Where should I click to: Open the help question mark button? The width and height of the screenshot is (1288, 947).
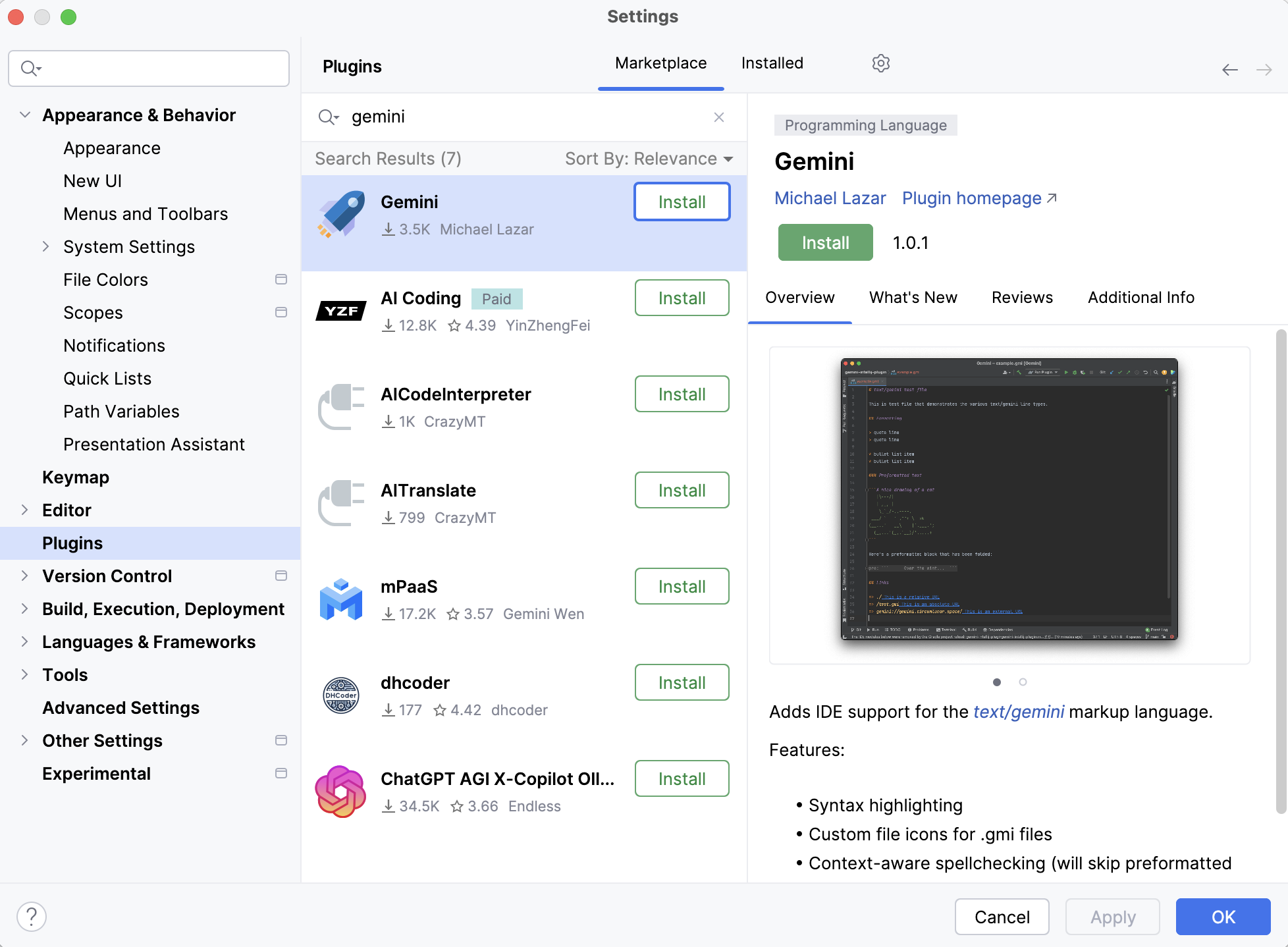click(32, 916)
